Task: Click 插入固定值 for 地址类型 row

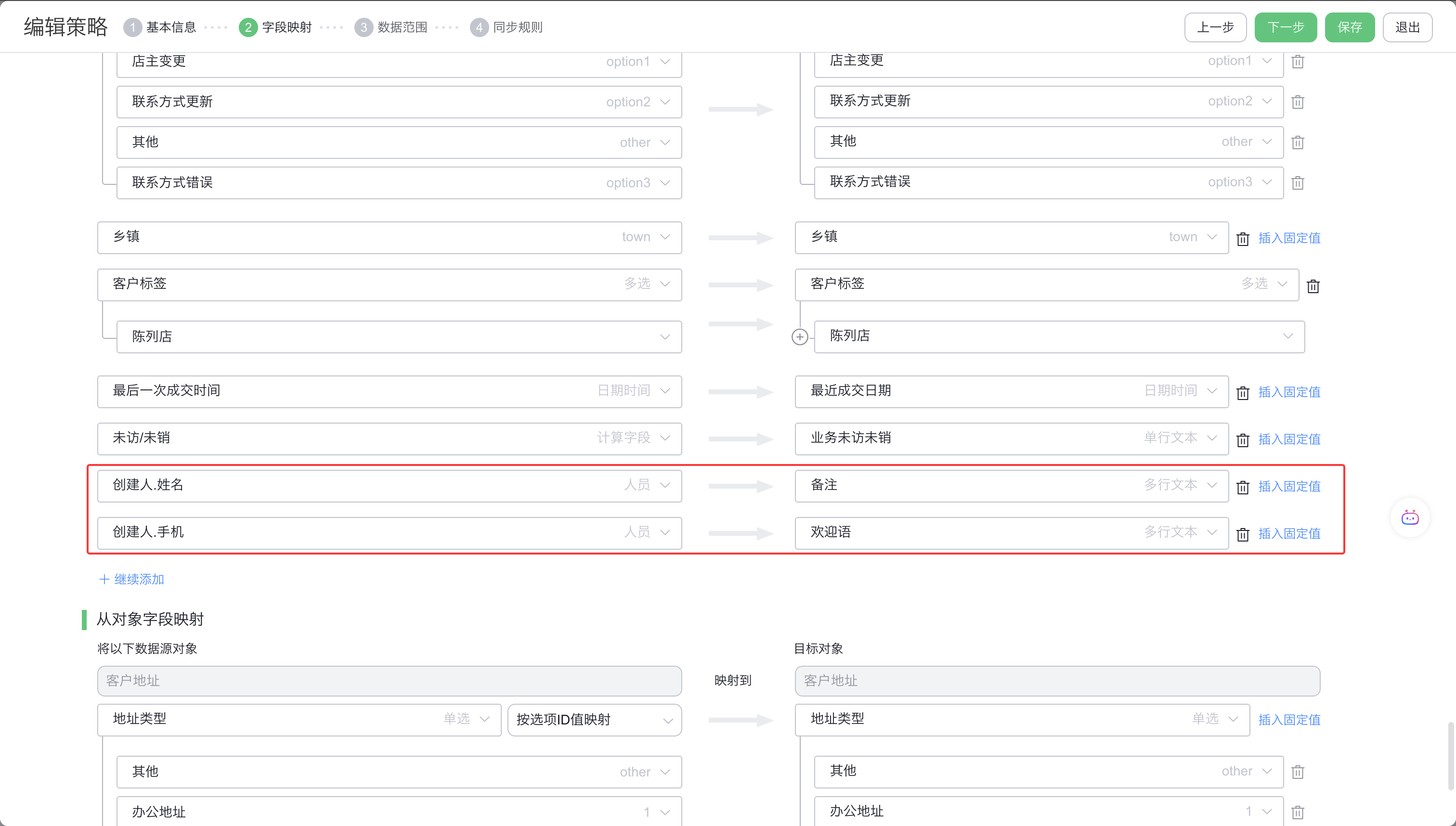Action: (1289, 720)
